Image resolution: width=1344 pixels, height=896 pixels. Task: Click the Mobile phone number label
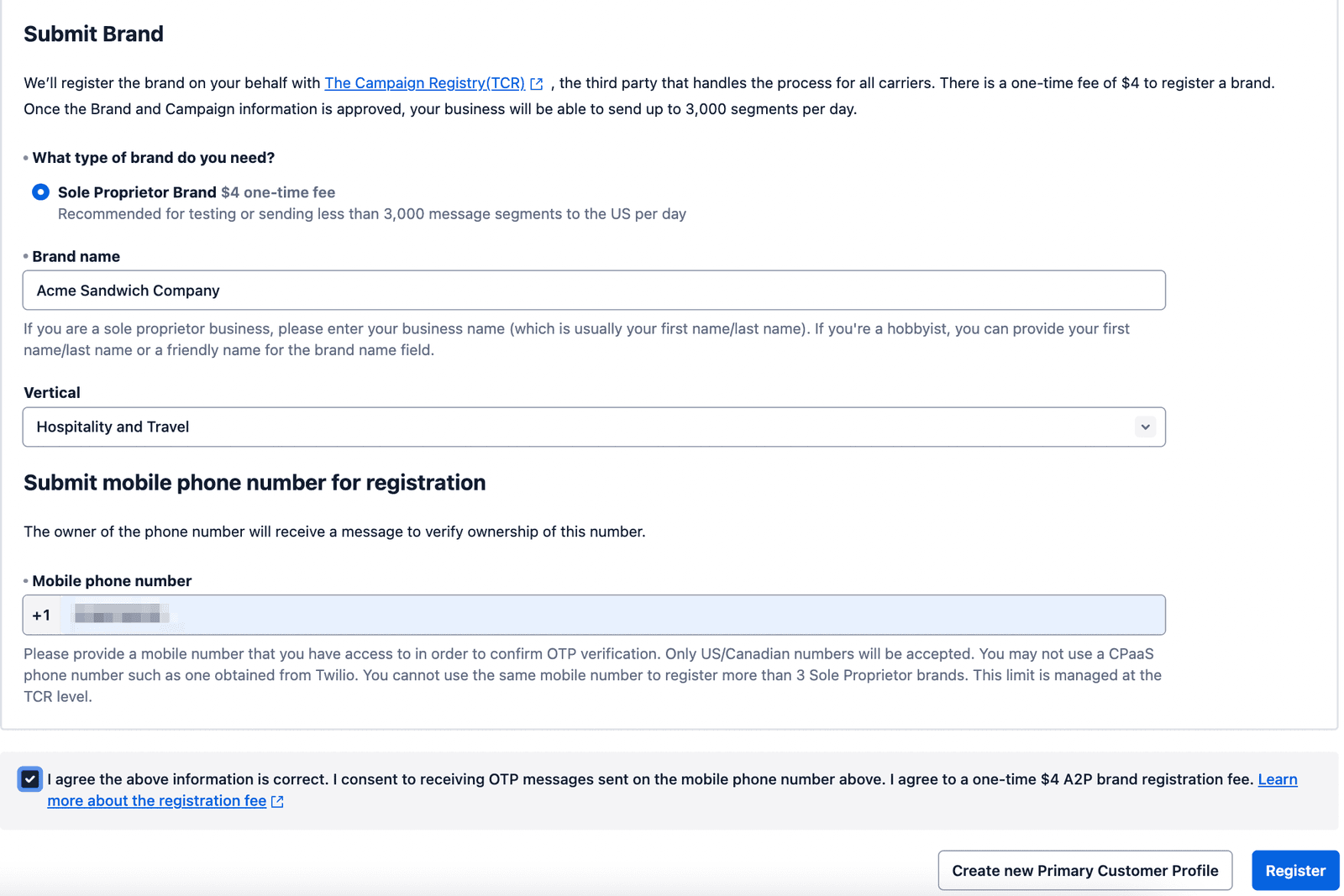click(x=112, y=580)
